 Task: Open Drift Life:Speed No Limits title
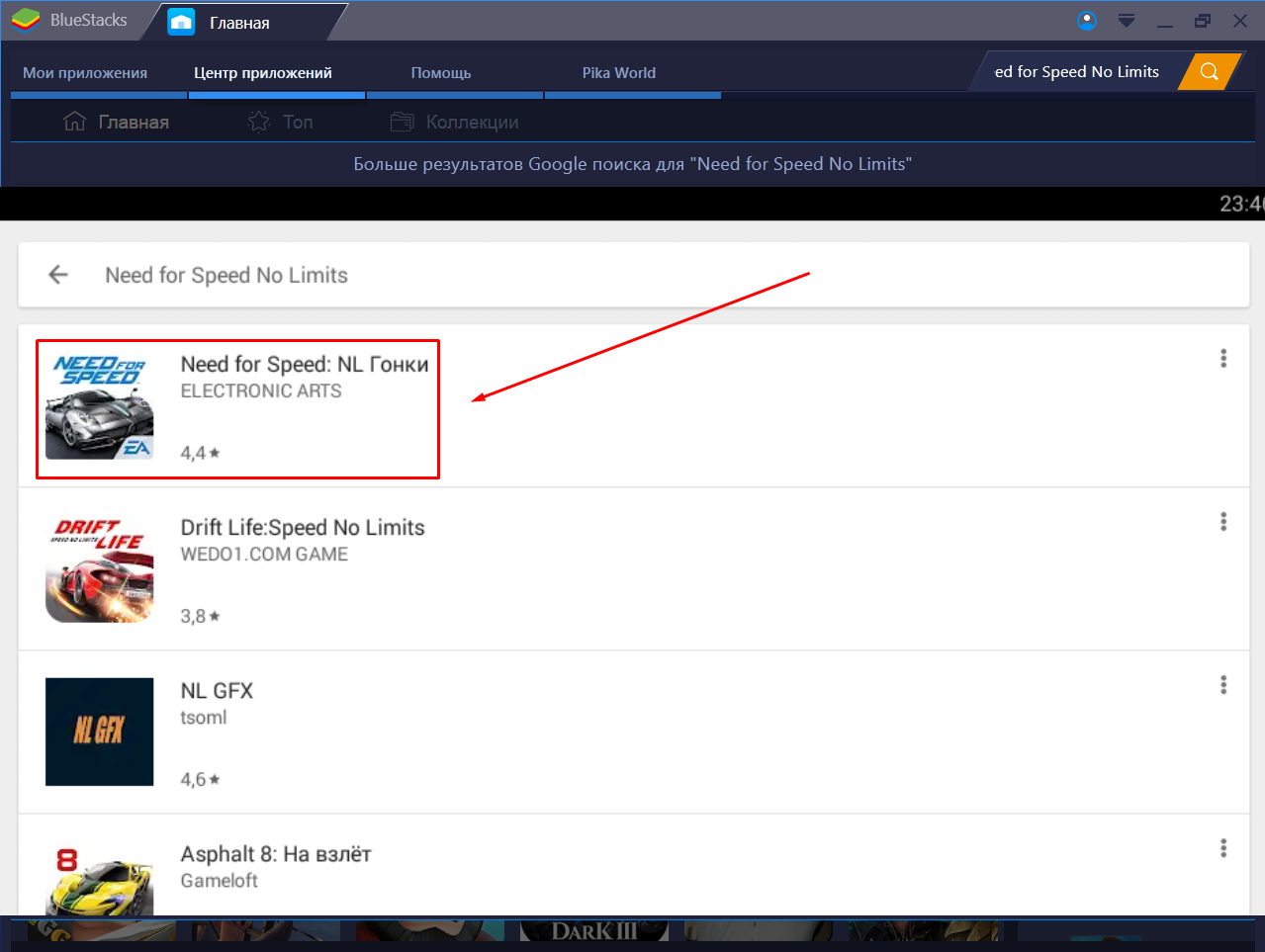[303, 528]
